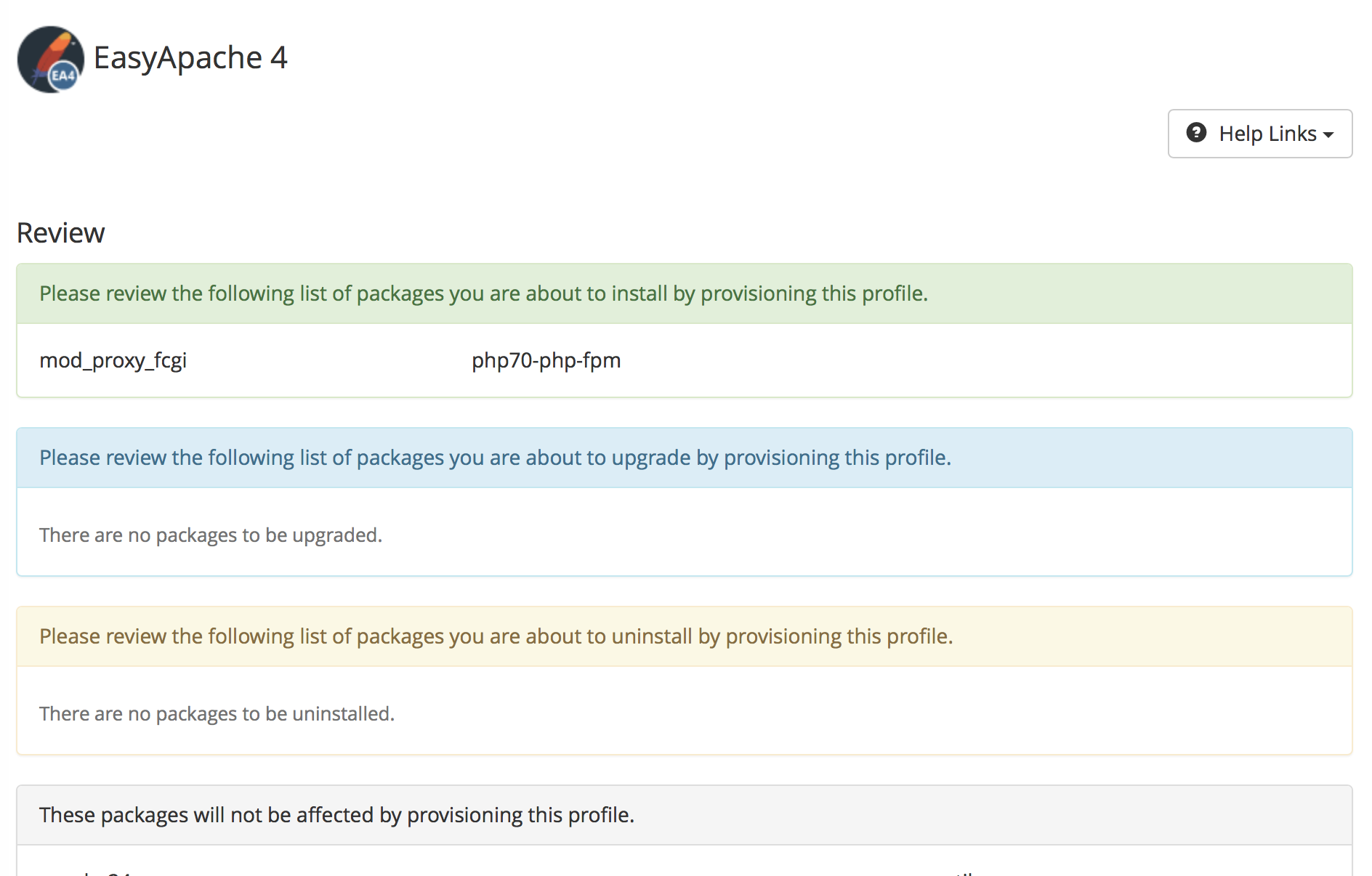
Task: Select the php70-php-fpm package entry
Action: click(x=546, y=360)
